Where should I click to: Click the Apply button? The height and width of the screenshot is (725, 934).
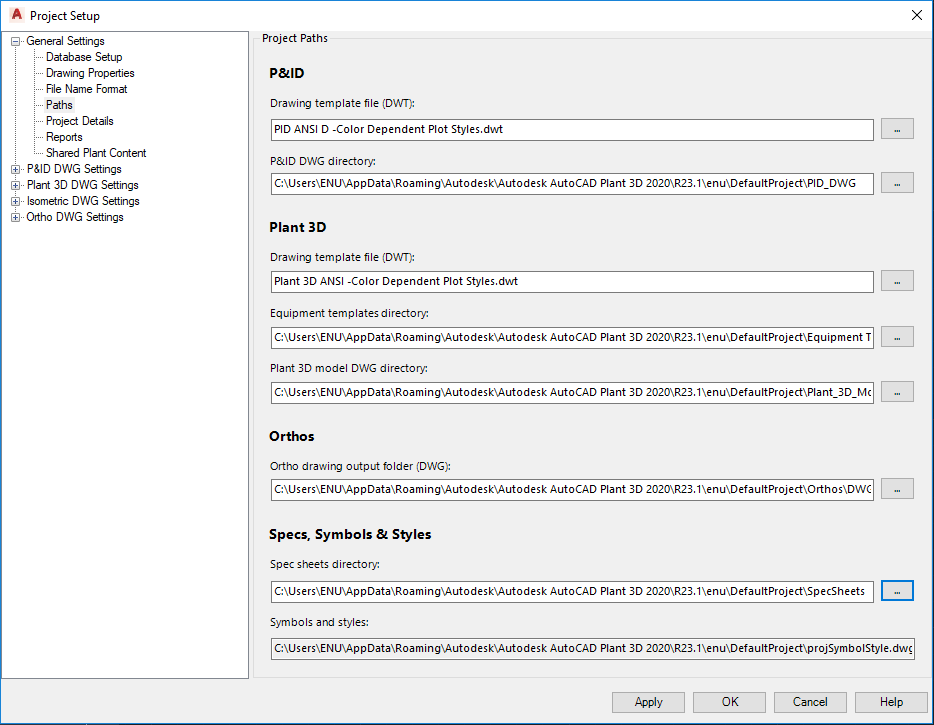coord(648,702)
